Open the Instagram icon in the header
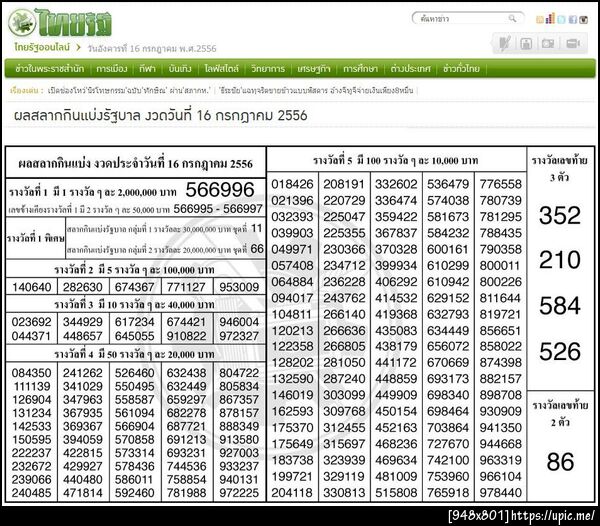Image resolution: width=600 pixels, height=526 pixels. click(x=584, y=20)
